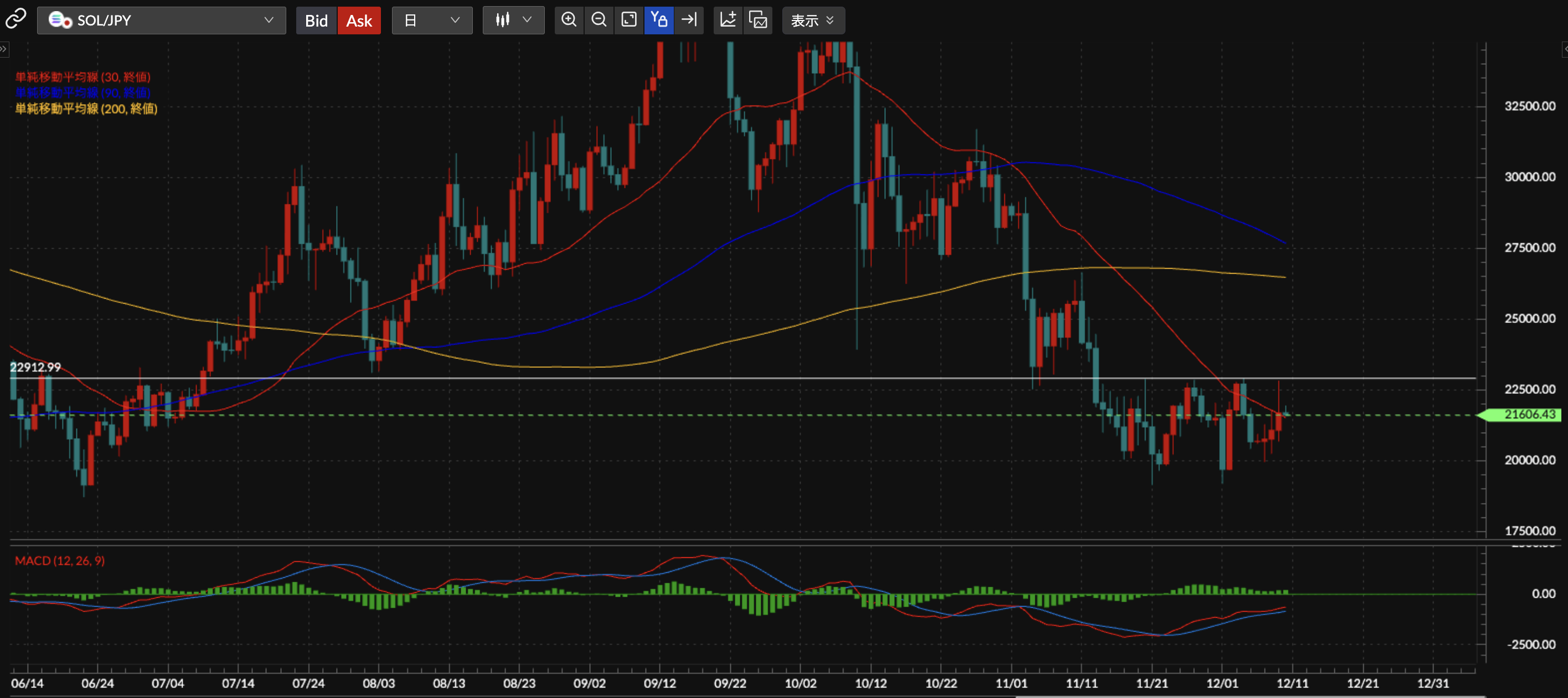Expand the left side panel arrows
The height and width of the screenshot is (698, 1568).
[x=4, y=49]
